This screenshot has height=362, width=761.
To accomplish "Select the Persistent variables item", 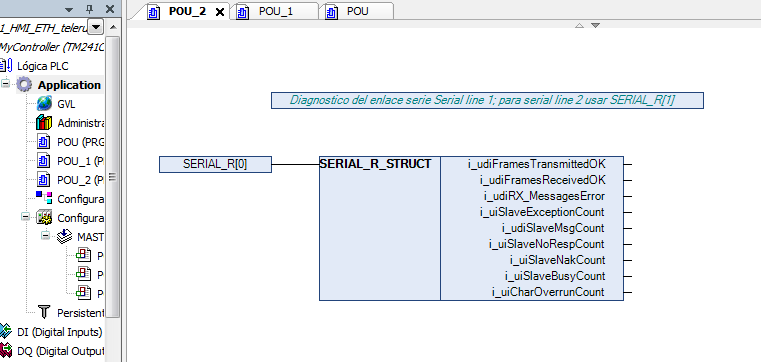I will 81,313.
